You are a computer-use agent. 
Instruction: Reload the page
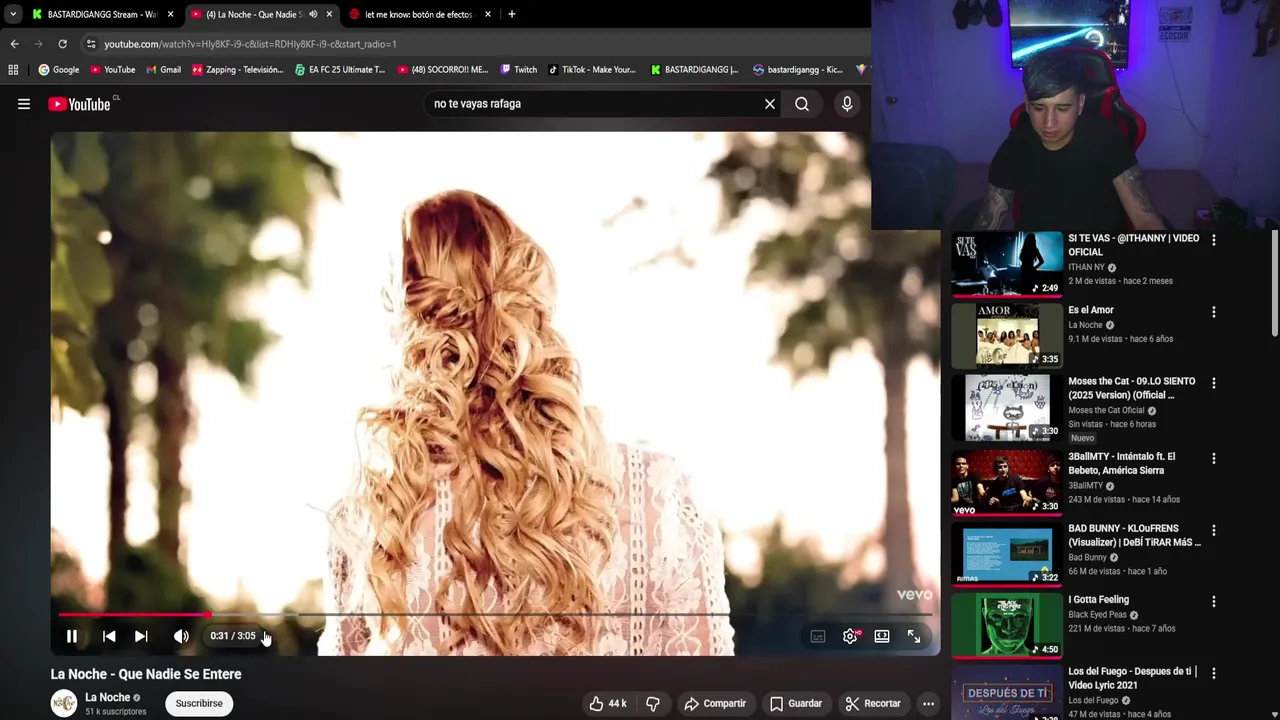(62, 44)
